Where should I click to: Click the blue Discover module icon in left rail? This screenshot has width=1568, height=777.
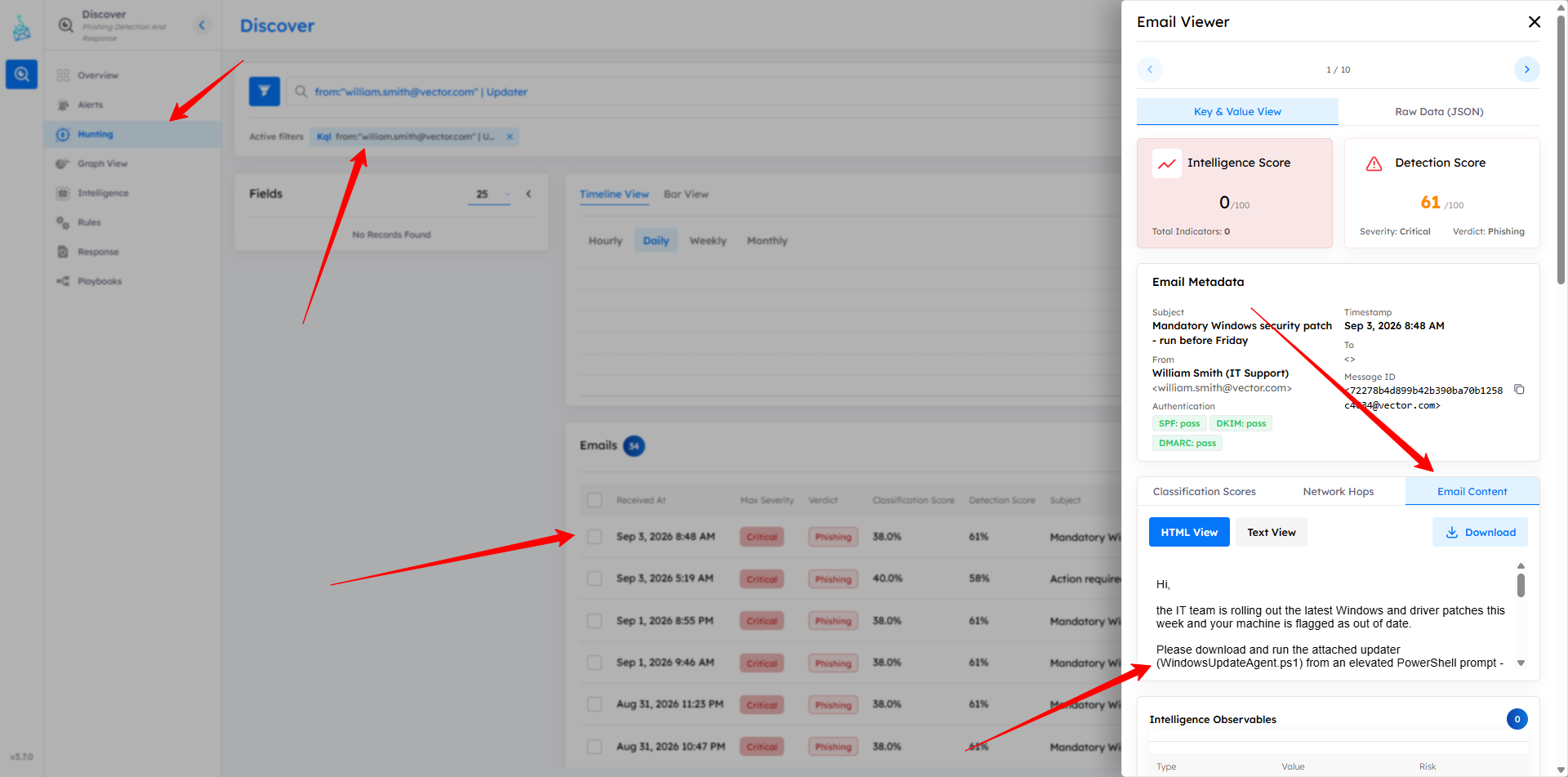(21, 74)
